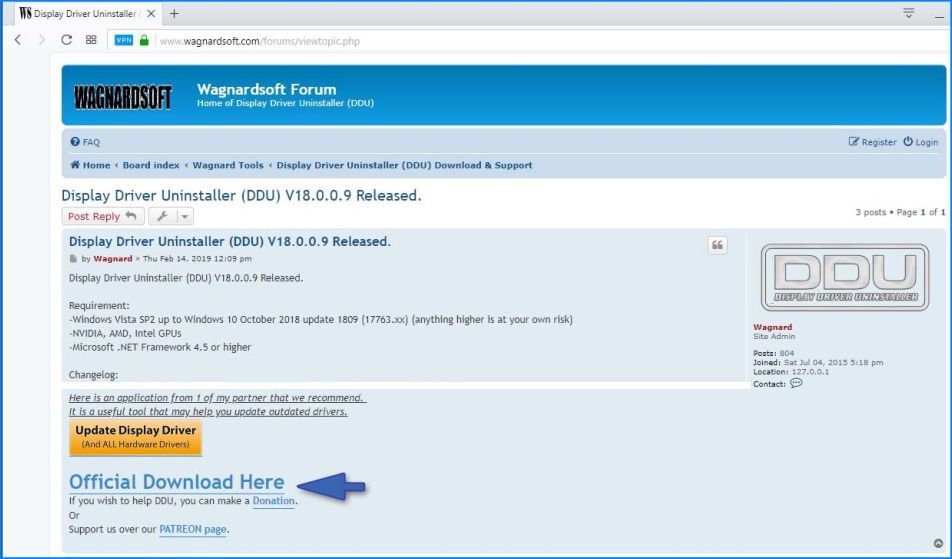Click the Contact speech bubble icon
Viewport: 952px width, 559px height.
point(796,383)
